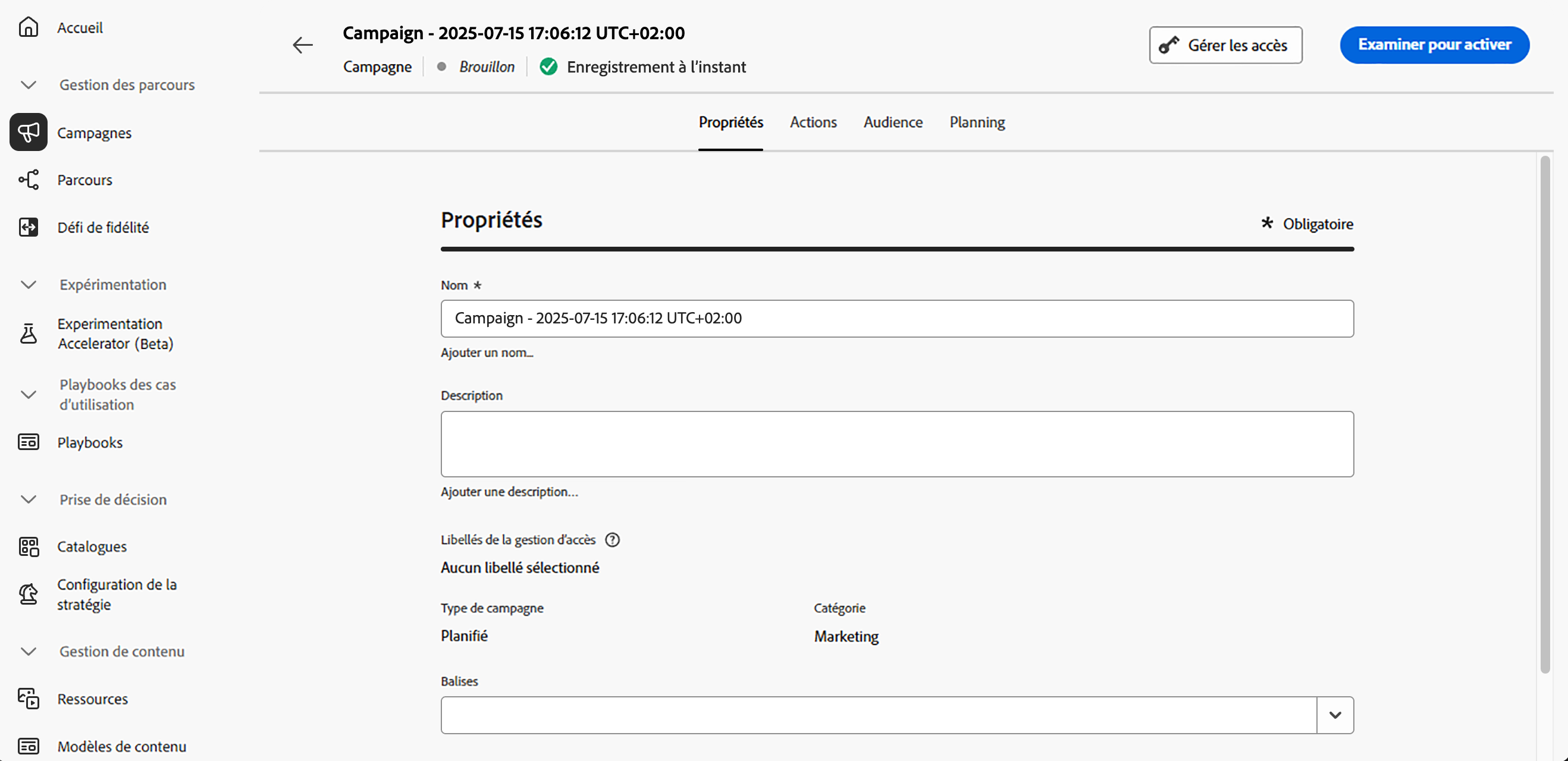The width and height of the screenshot is (1568, 761).
Task: Open the Catalogues icon
Action: pos(28,546)
